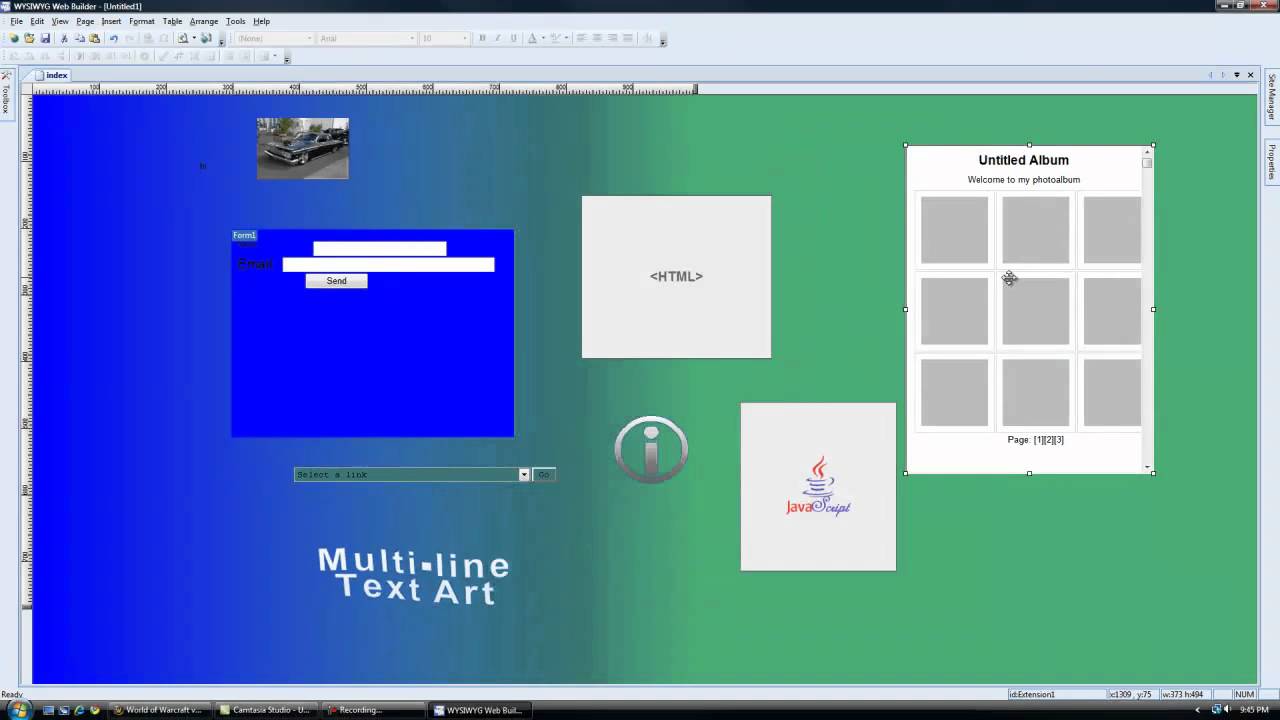The height and width of the screenshot is (720, 1280).
Task: Select the Multi-line Text Art object
Action: point(414,576)
